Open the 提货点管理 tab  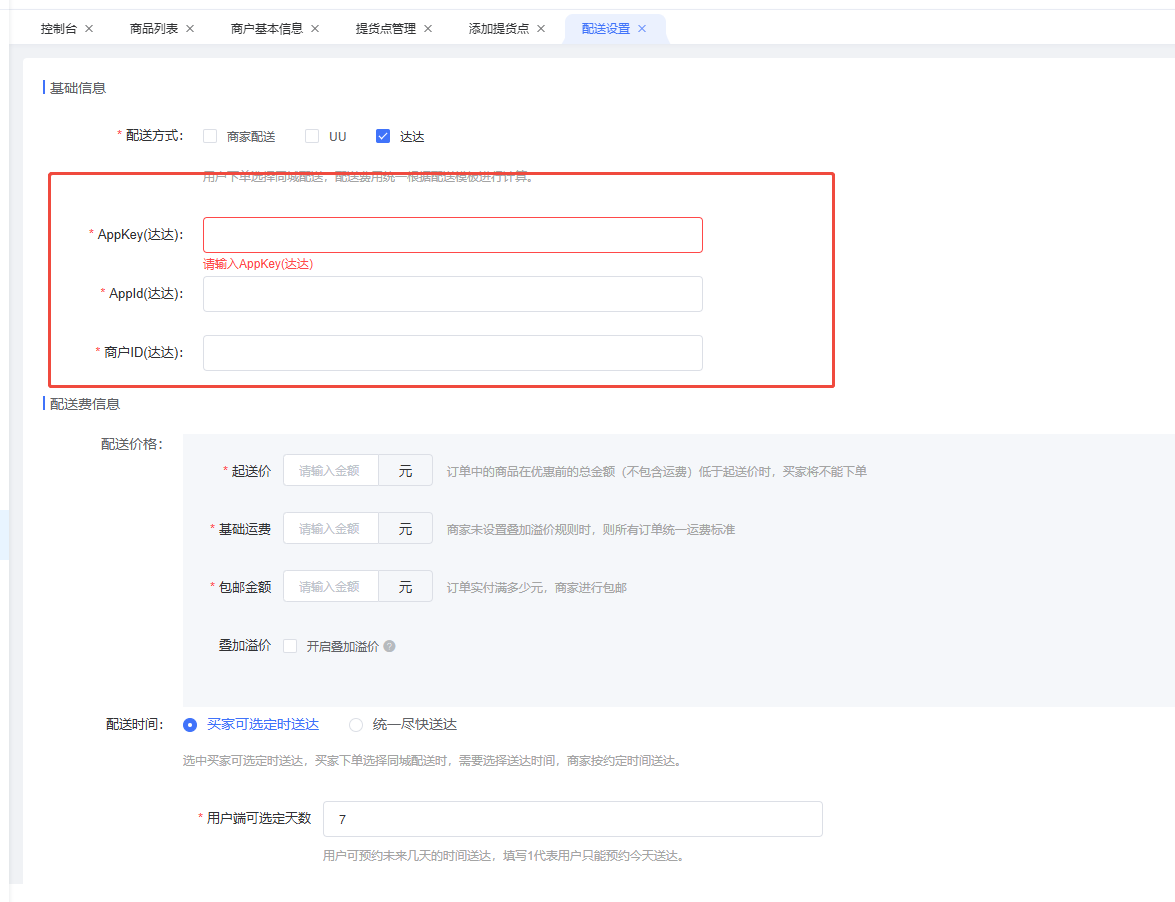tap(386, 29)
